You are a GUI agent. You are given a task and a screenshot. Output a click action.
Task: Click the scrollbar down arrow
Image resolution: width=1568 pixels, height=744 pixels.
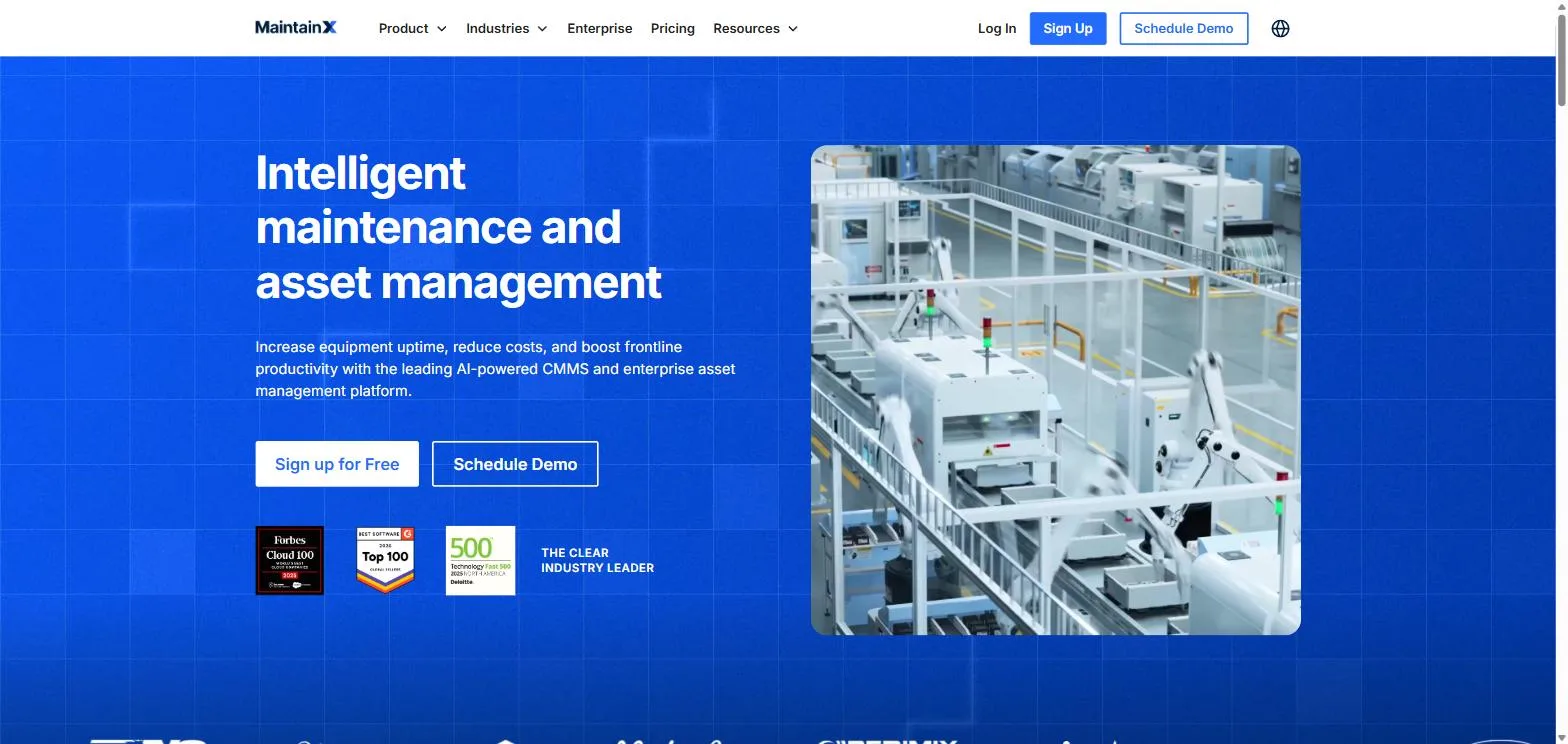pyautogui.click(x=1561, y=738)
